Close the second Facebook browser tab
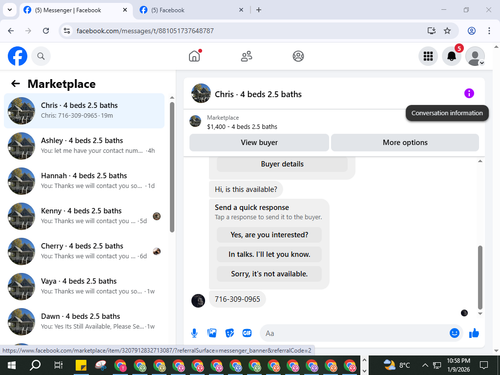The height and width of the screenshot is (375, 500). pos(241,10)
